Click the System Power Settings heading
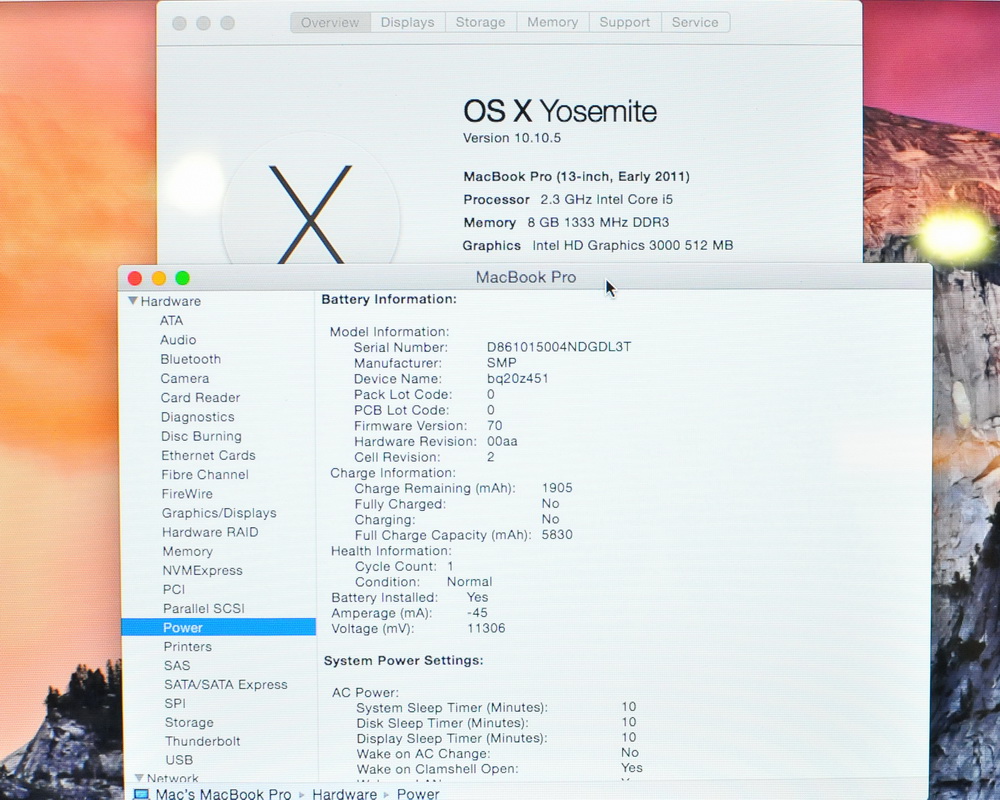The width and height of the screenshot is (1000, 800). (403, 660)
